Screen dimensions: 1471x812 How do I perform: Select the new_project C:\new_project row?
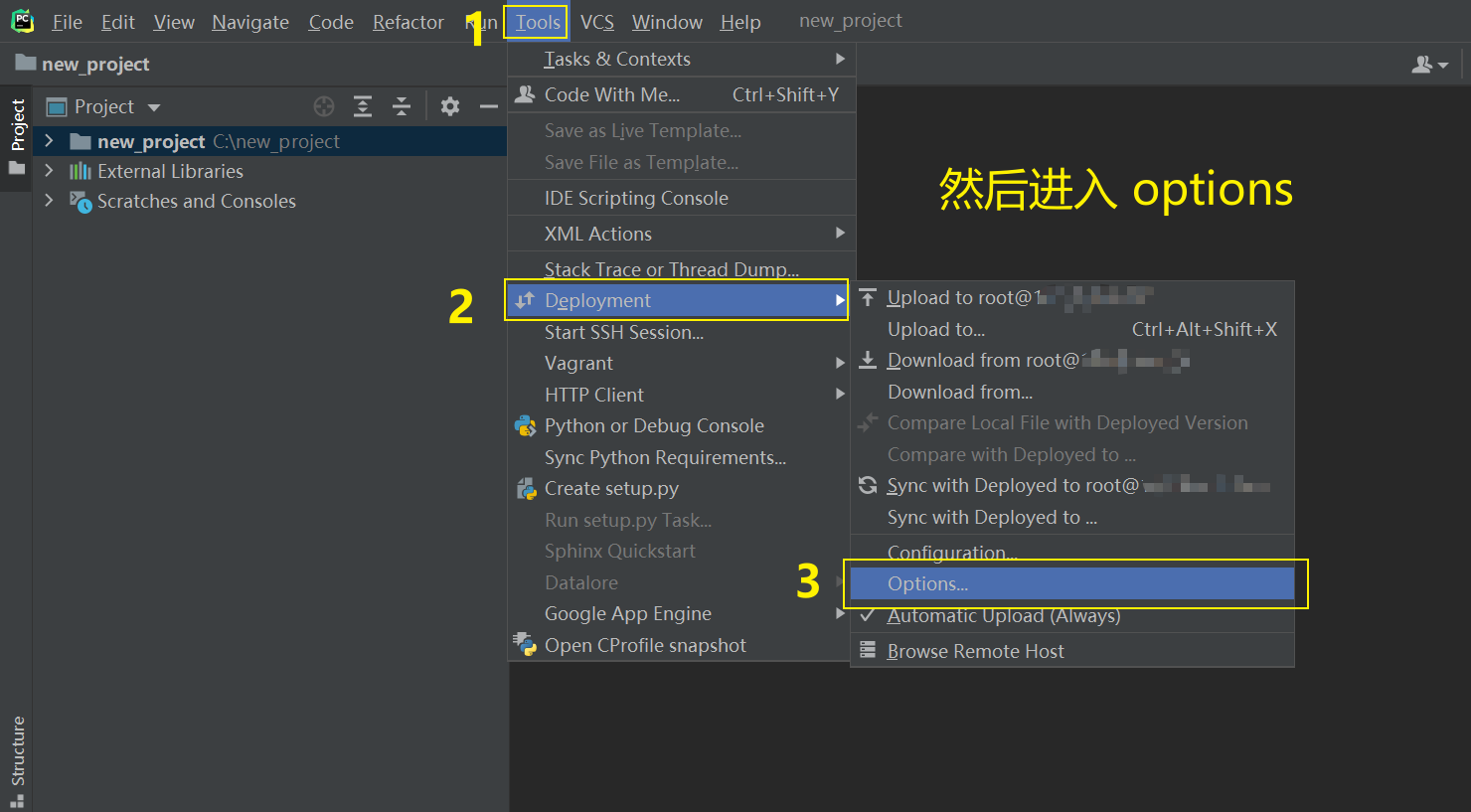(x=270, y=141)
